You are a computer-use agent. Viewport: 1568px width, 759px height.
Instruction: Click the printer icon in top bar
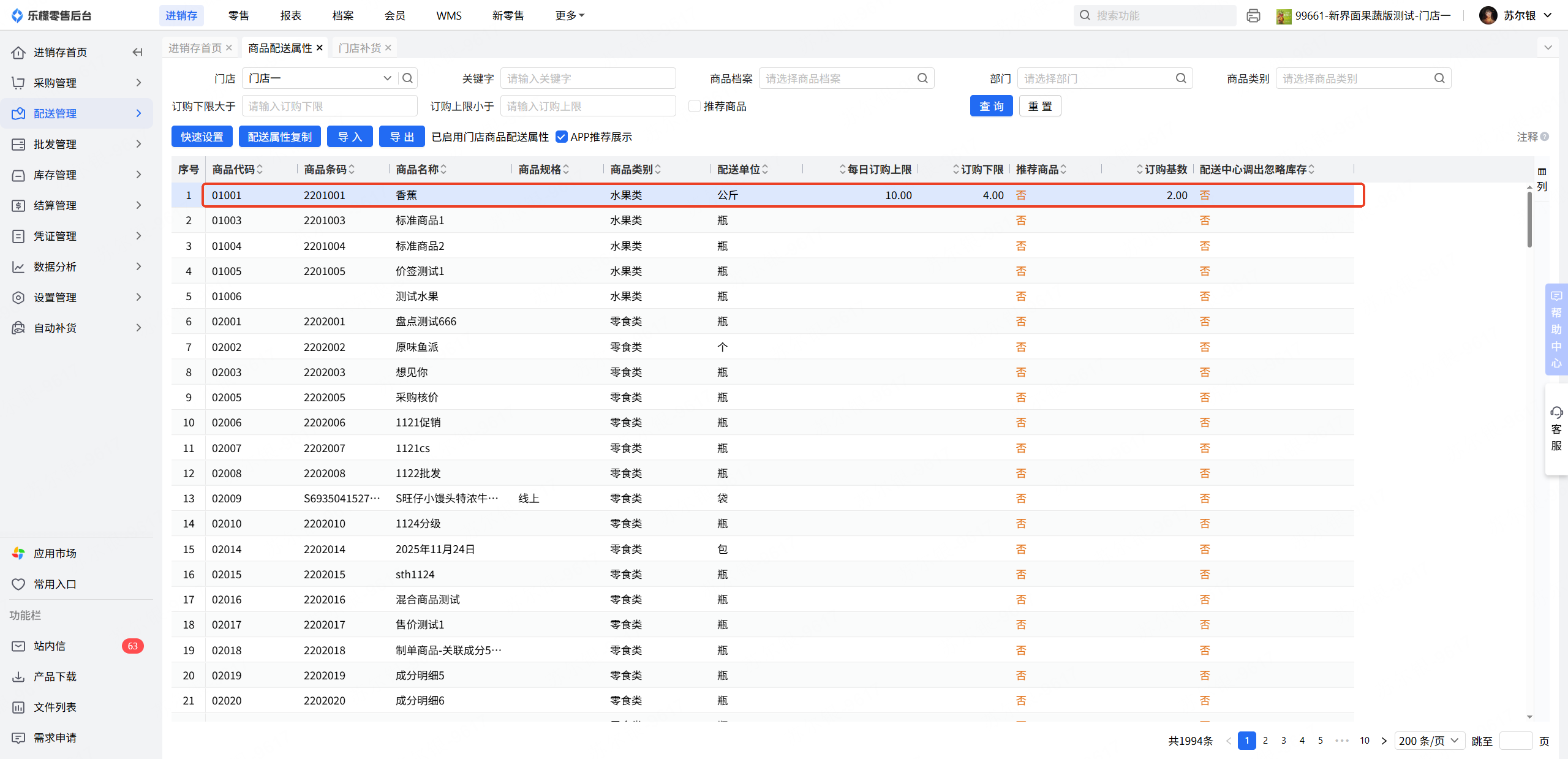tap(1253, 15)
